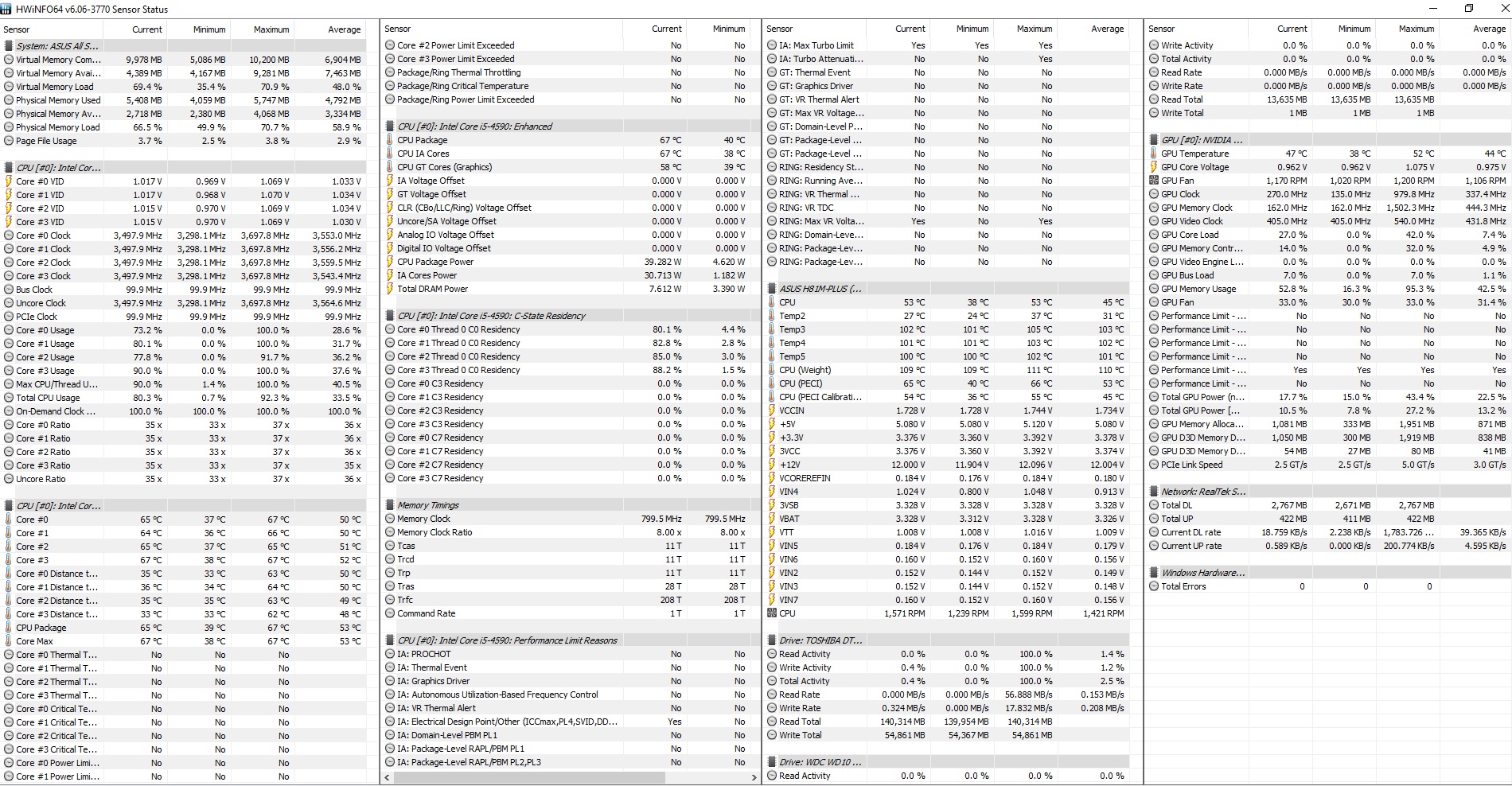Click the fan icon beside GPU Fan RPM row
1512x786 pixels.
coord(1154,181)
